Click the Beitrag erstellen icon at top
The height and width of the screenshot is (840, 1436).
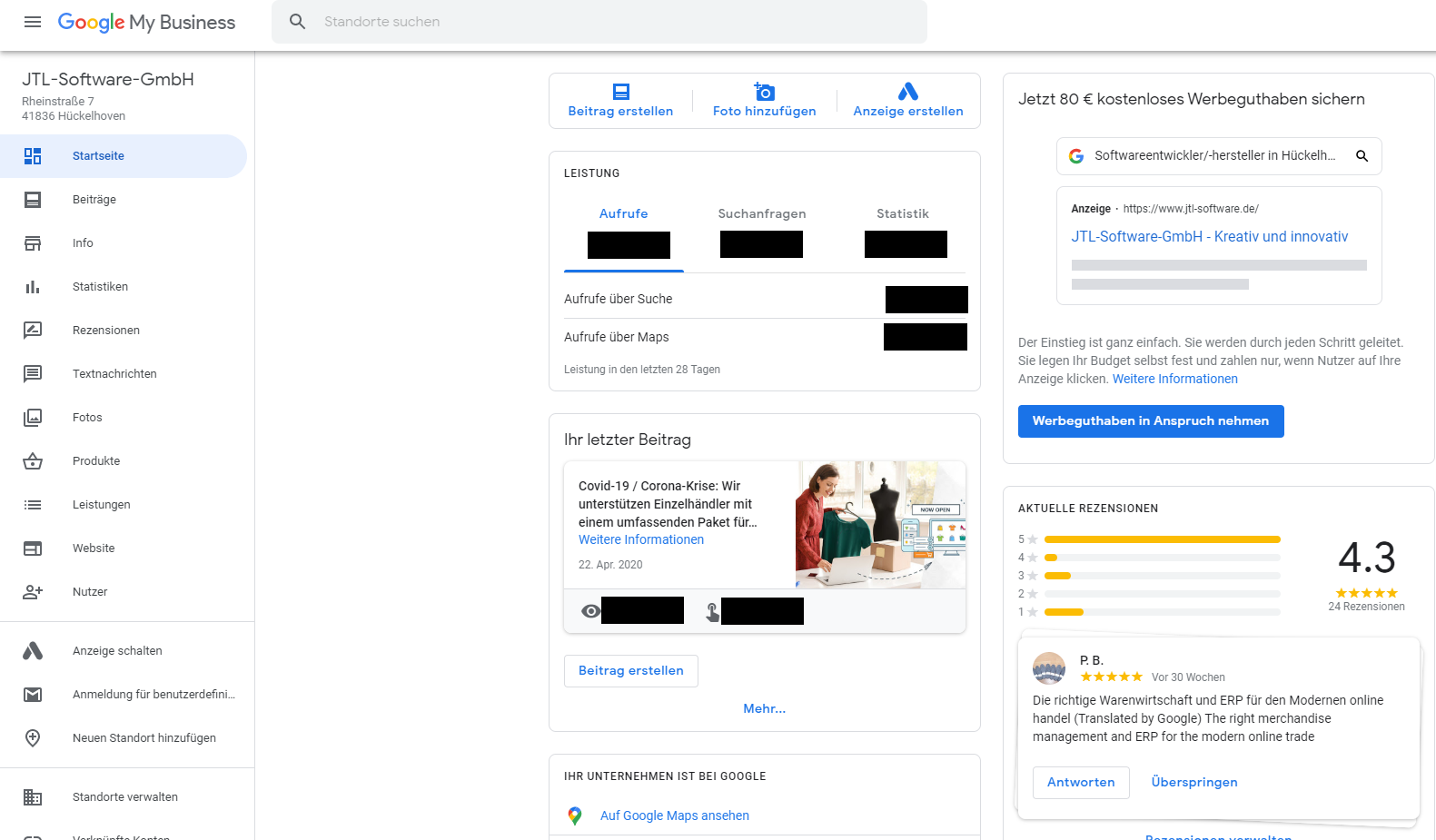(x=620, y=92)
